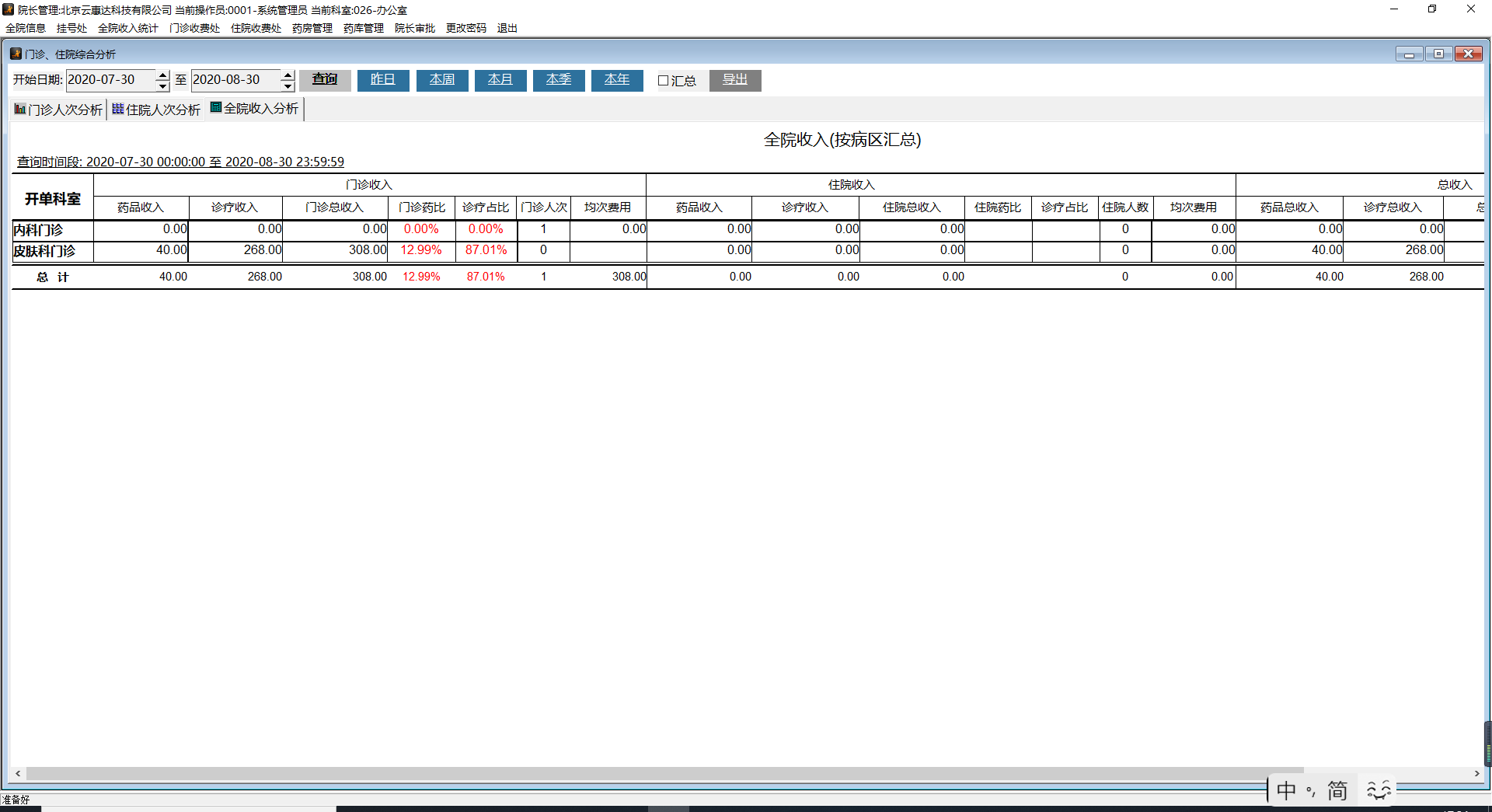Decrease end date with the down arrow
Screen dimensions: 1492x812
(288, 85)
